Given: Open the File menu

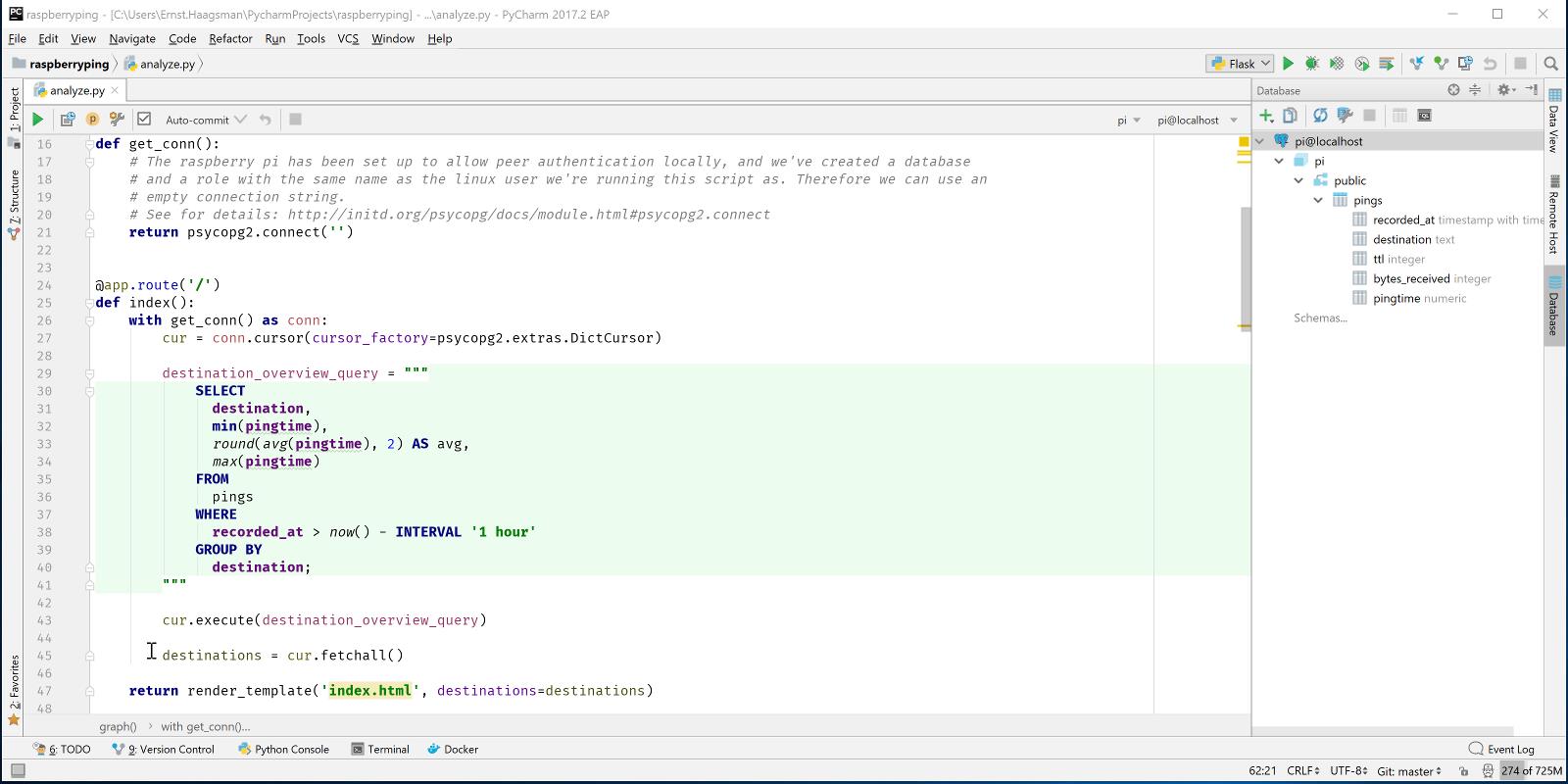Looking at the screenshot, I should point(17,38).
